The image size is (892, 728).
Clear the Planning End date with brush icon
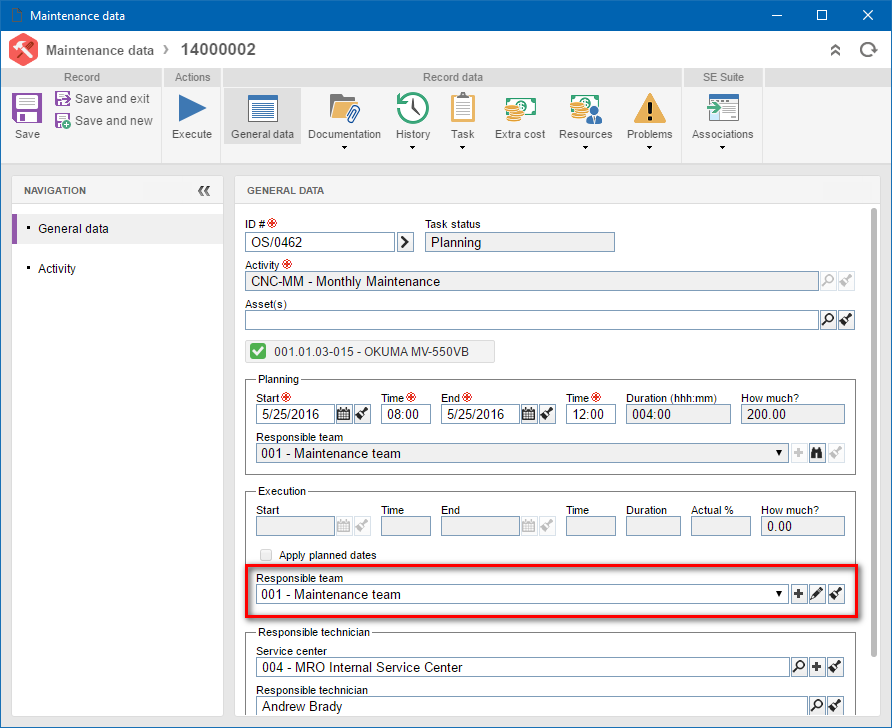click(x=547, y=414)
